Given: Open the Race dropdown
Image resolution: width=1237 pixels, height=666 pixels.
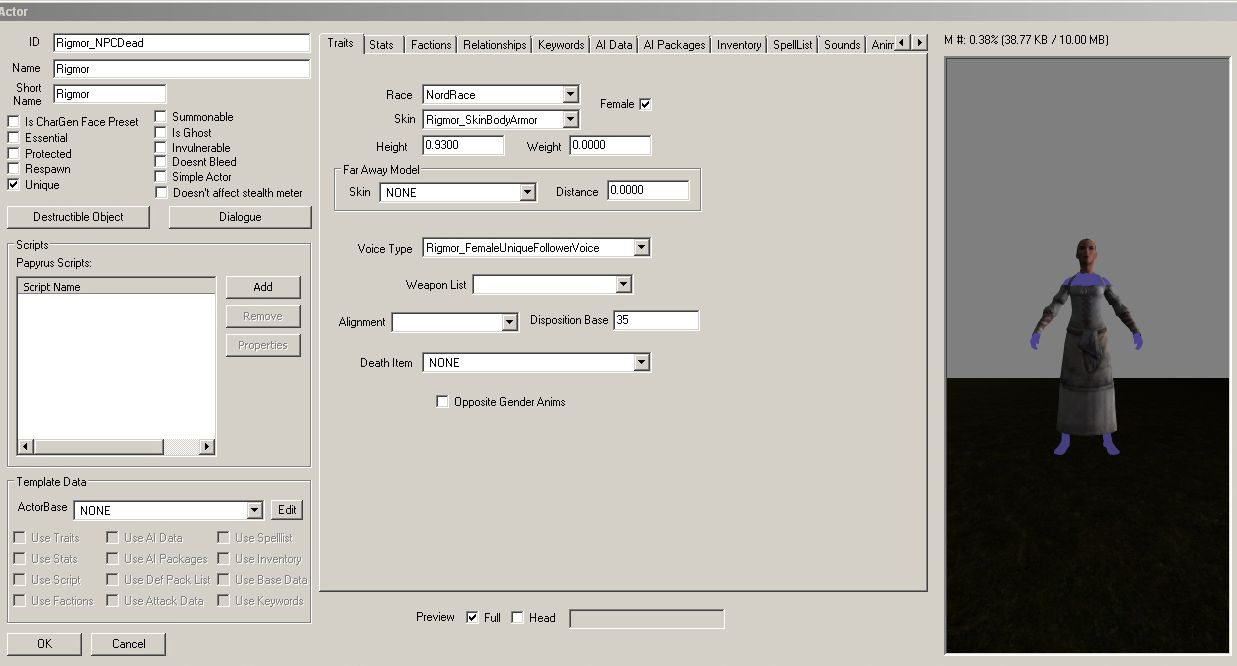Looking at the screenshot, I should 570,95.
